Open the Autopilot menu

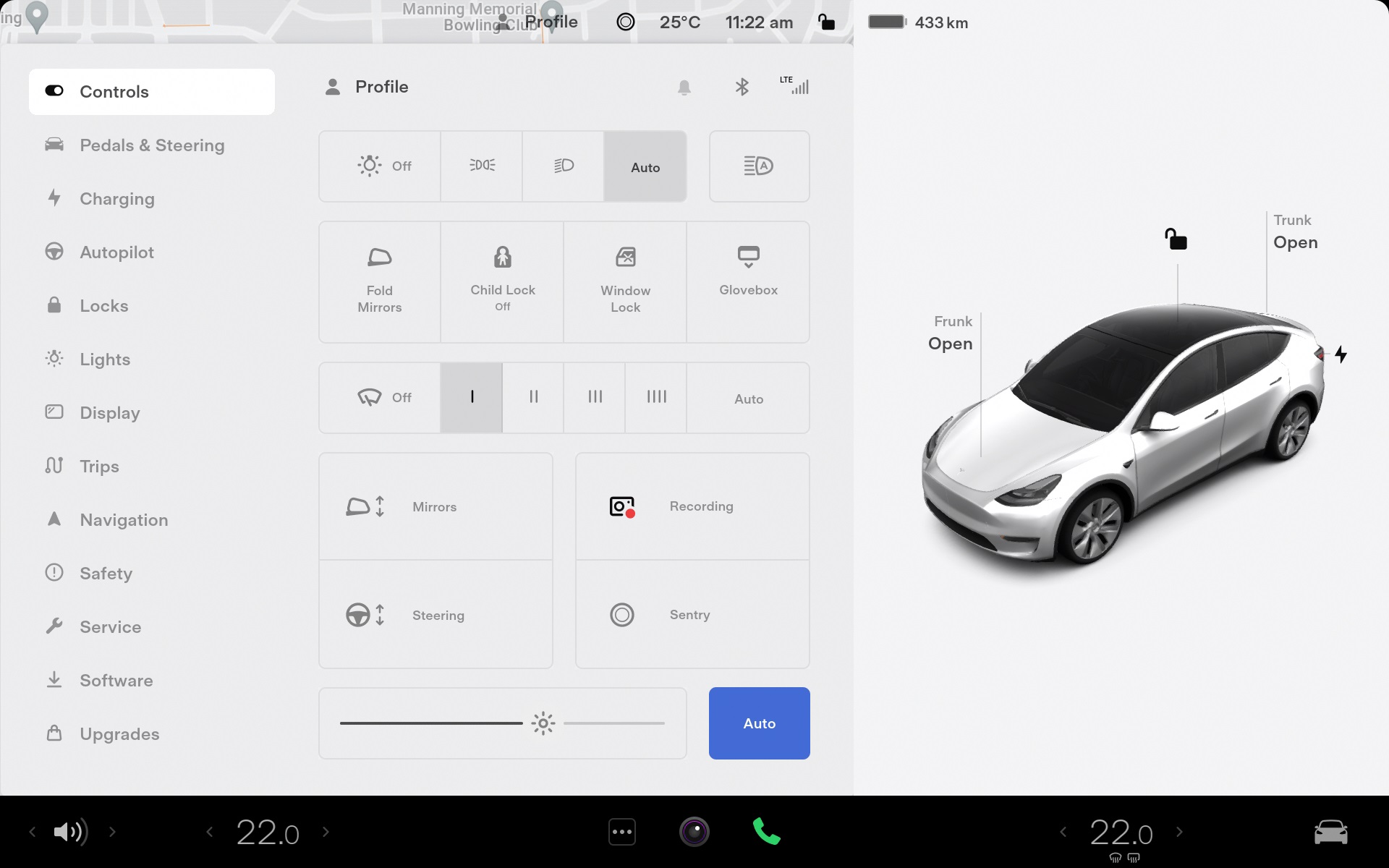click(x=116, y=252)
